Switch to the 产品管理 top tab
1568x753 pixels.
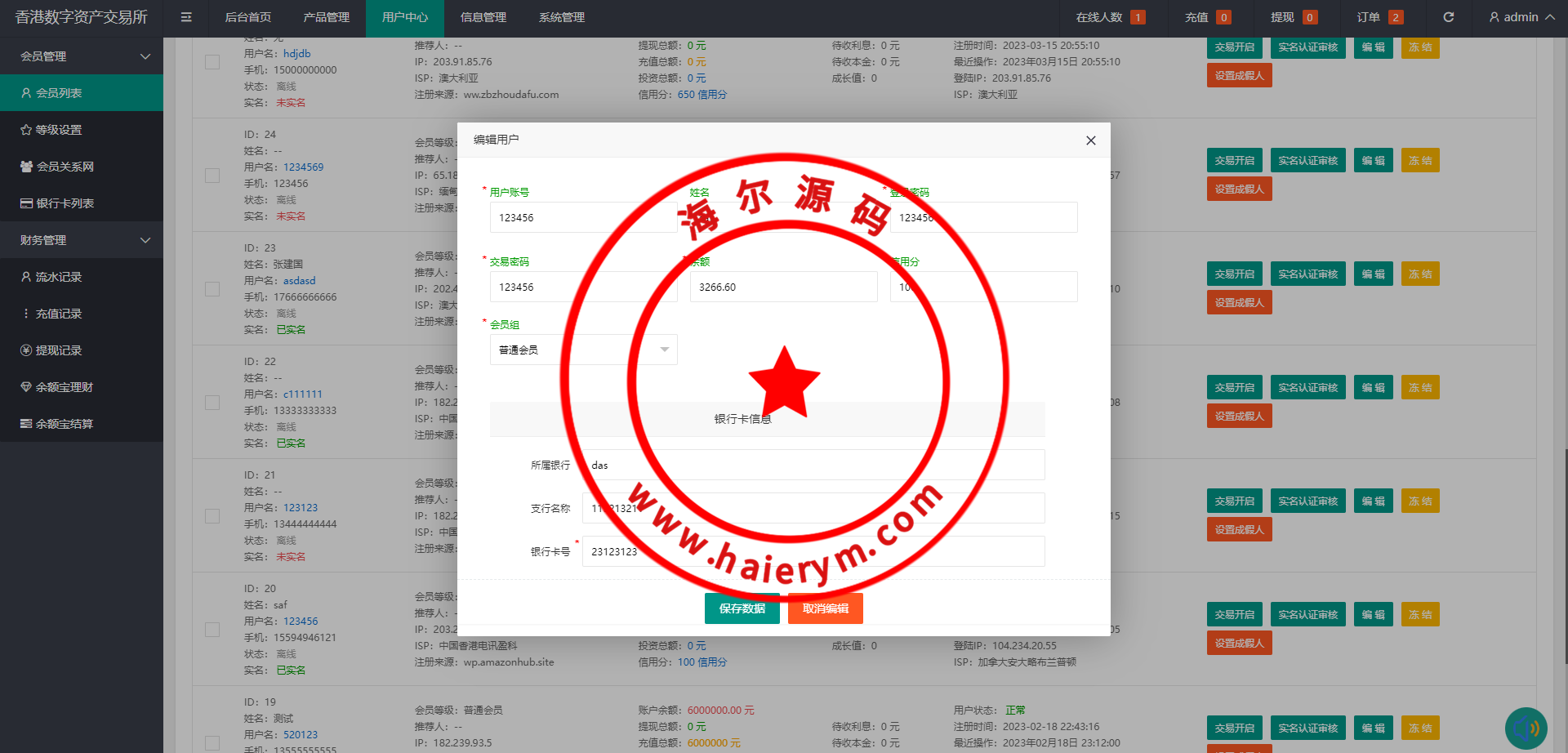(x=326, y=17)
